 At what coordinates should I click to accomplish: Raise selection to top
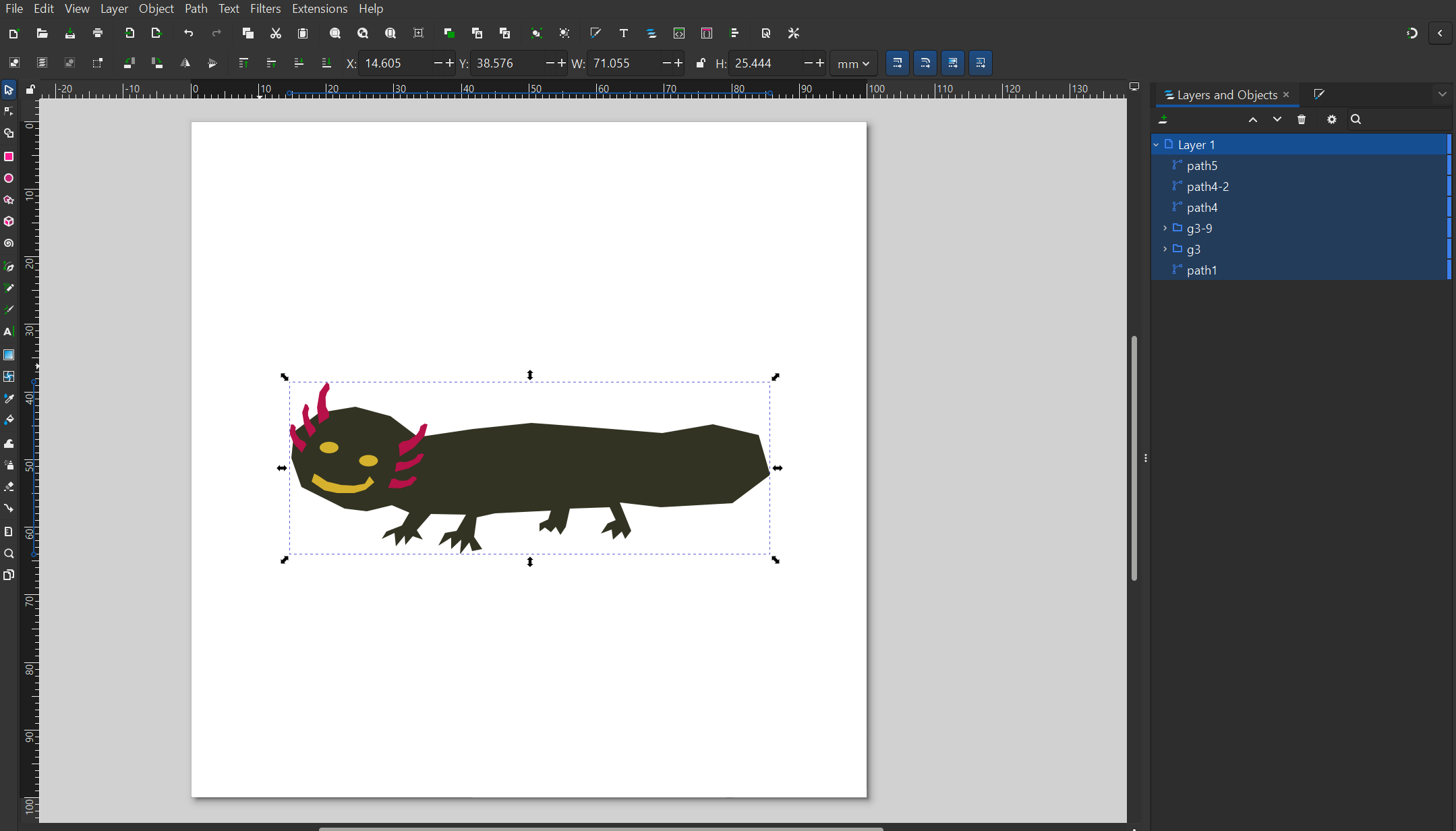243,63
